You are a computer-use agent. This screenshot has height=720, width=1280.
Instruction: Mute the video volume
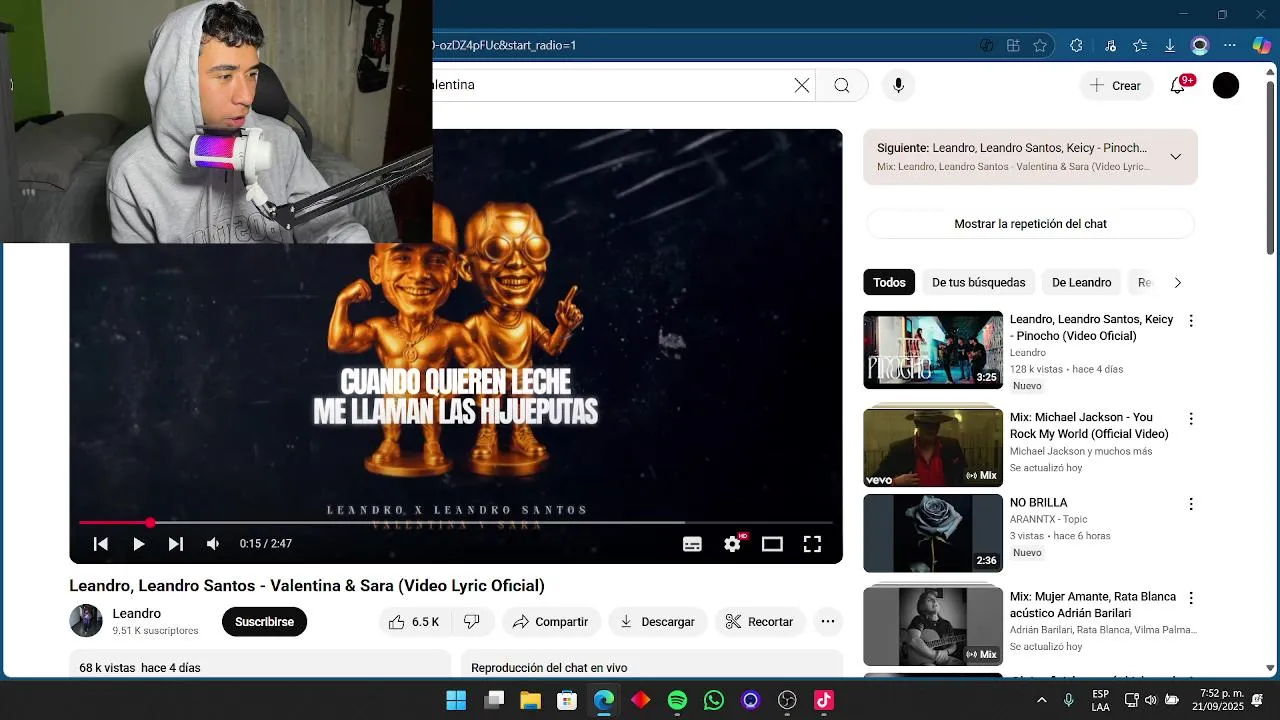[213, 544]
